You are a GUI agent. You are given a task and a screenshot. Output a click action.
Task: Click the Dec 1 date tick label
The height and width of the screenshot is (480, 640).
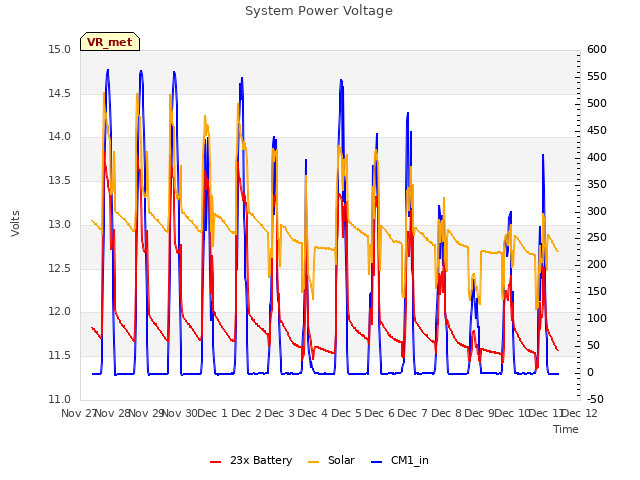(x=212, y=413)
